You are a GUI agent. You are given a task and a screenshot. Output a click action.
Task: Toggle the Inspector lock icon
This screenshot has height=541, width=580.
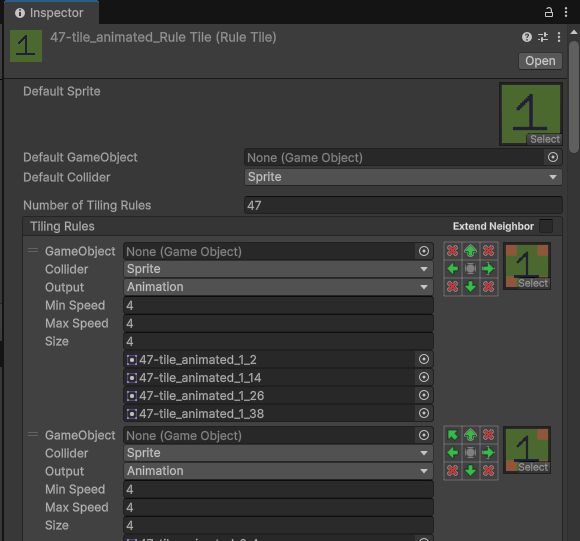coord(549,13)
